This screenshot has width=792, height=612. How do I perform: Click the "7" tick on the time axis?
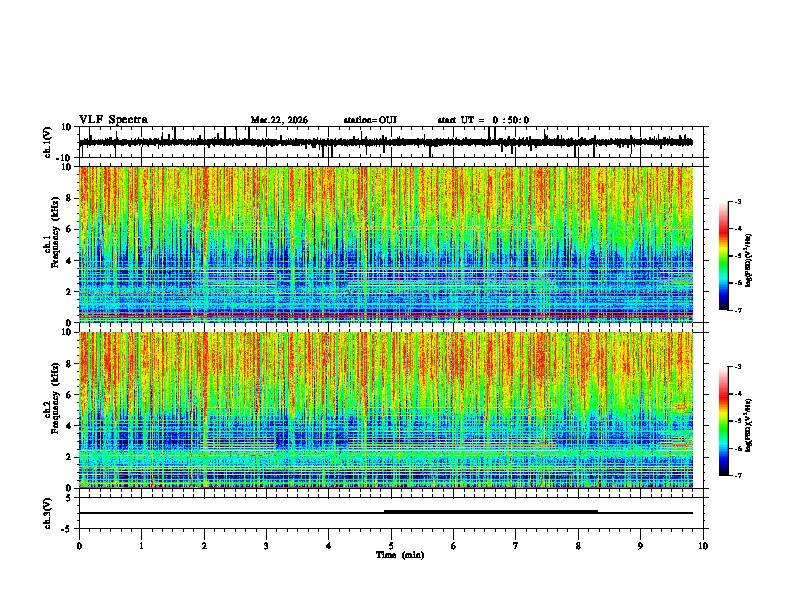pos(516,546)
